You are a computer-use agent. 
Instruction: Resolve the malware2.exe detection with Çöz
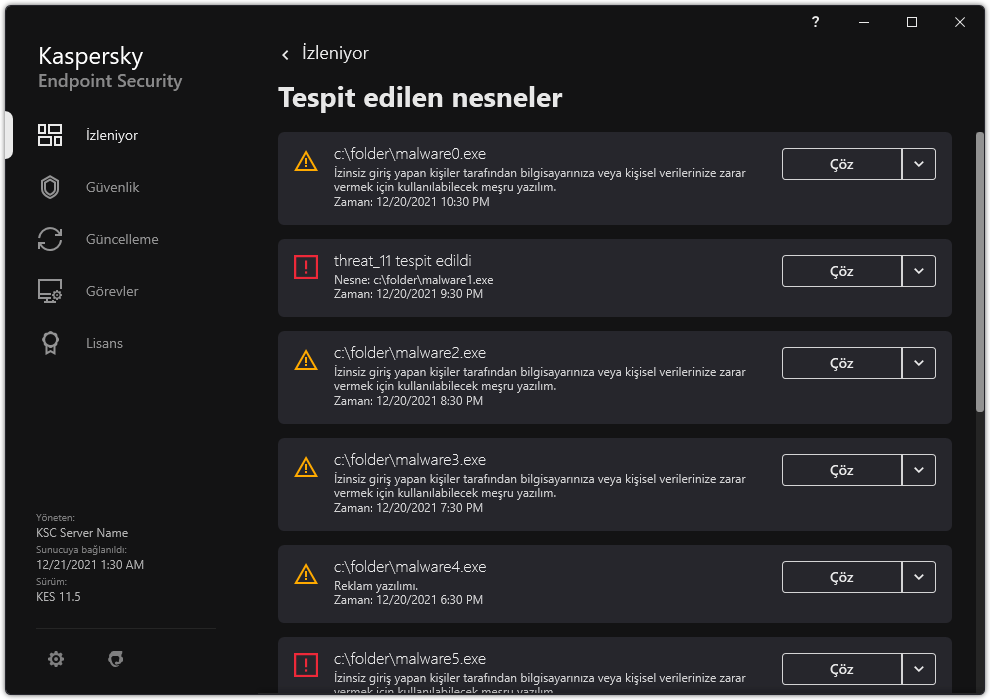coord(841,363)
